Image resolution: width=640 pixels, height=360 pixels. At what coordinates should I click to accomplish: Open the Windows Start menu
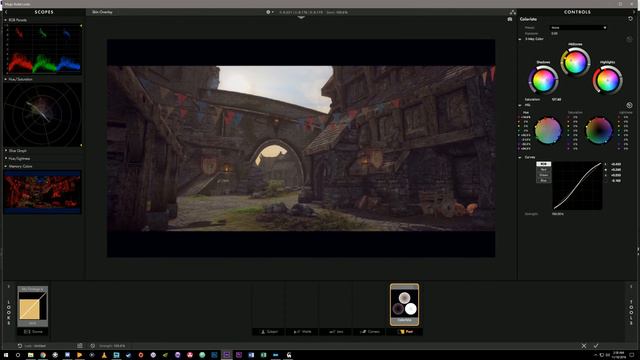click(x=6, y=355)
